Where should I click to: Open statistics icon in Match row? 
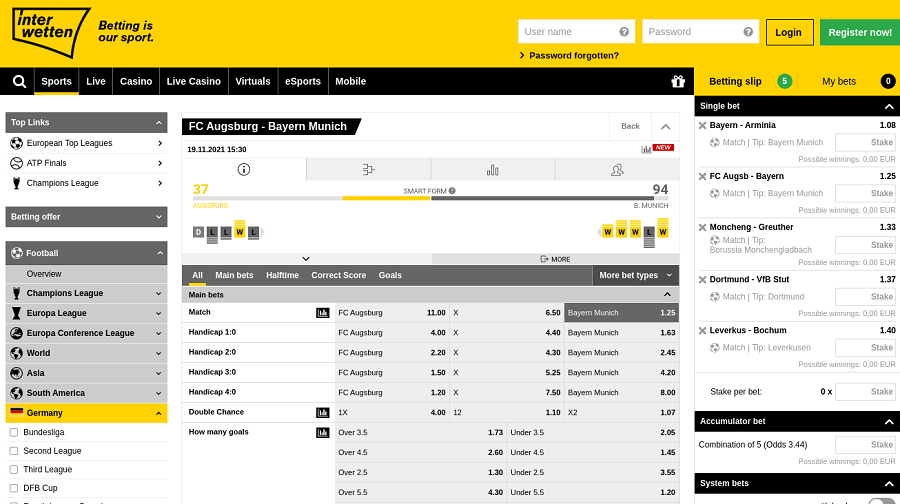[323, 313]
